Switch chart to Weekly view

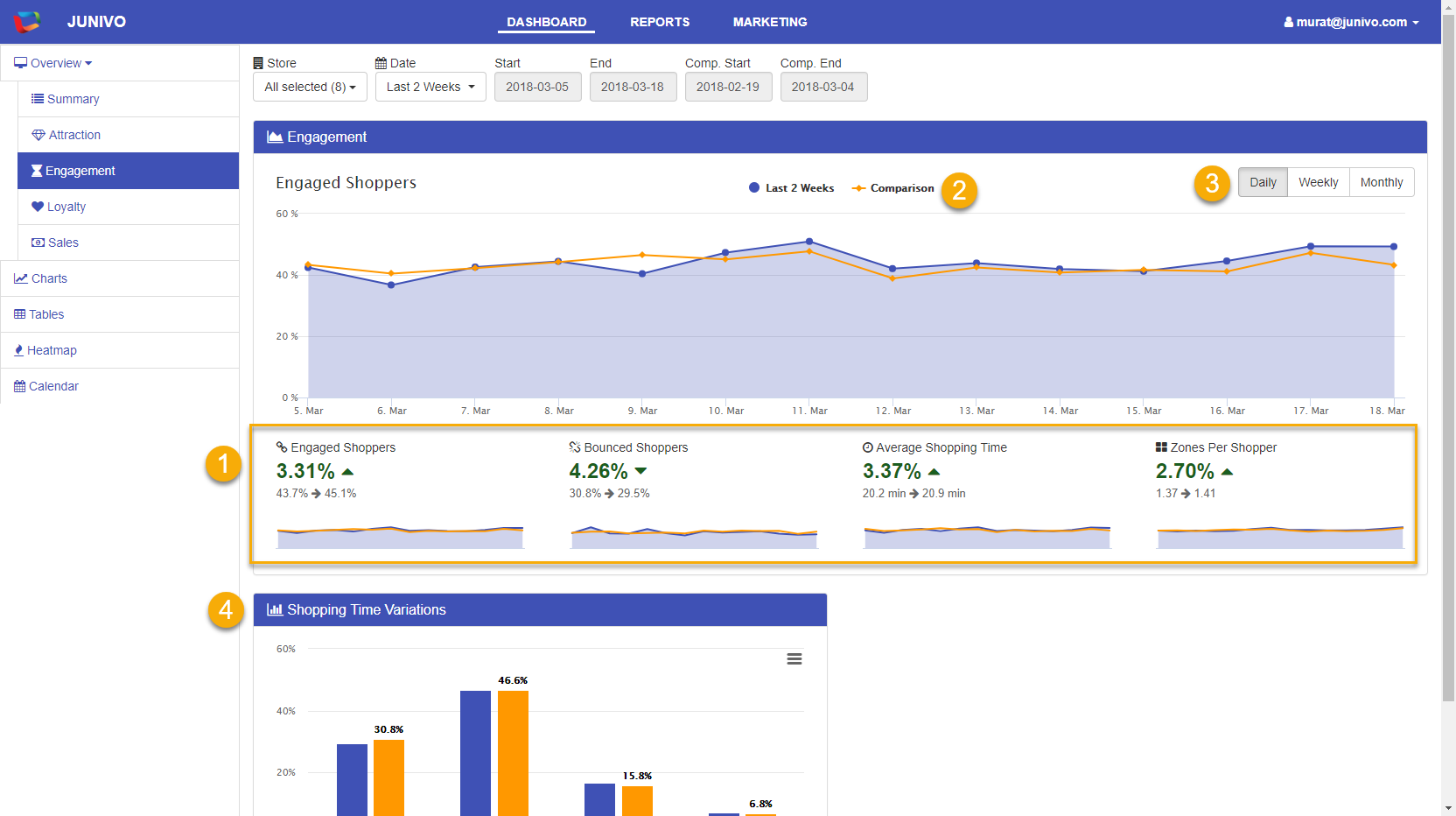click(x=1318, y=182)
